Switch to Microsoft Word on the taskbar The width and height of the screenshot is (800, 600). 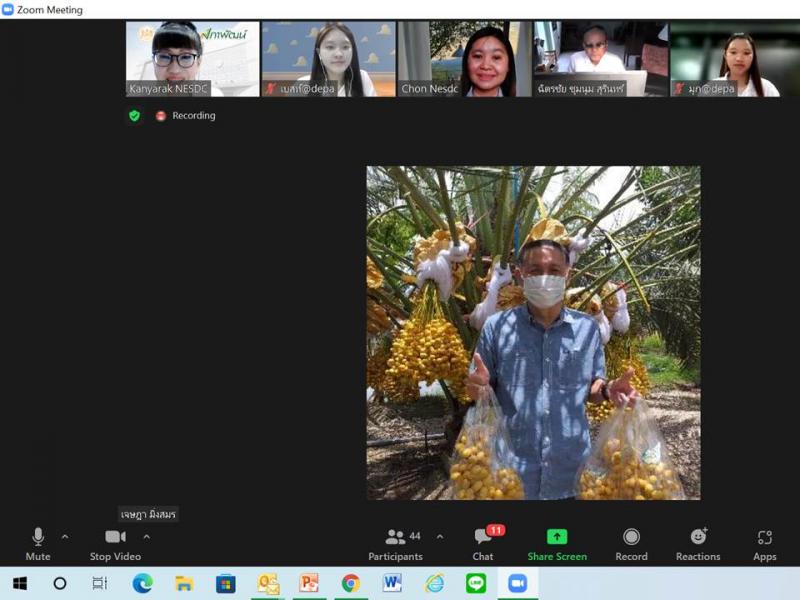pos(392,583)
